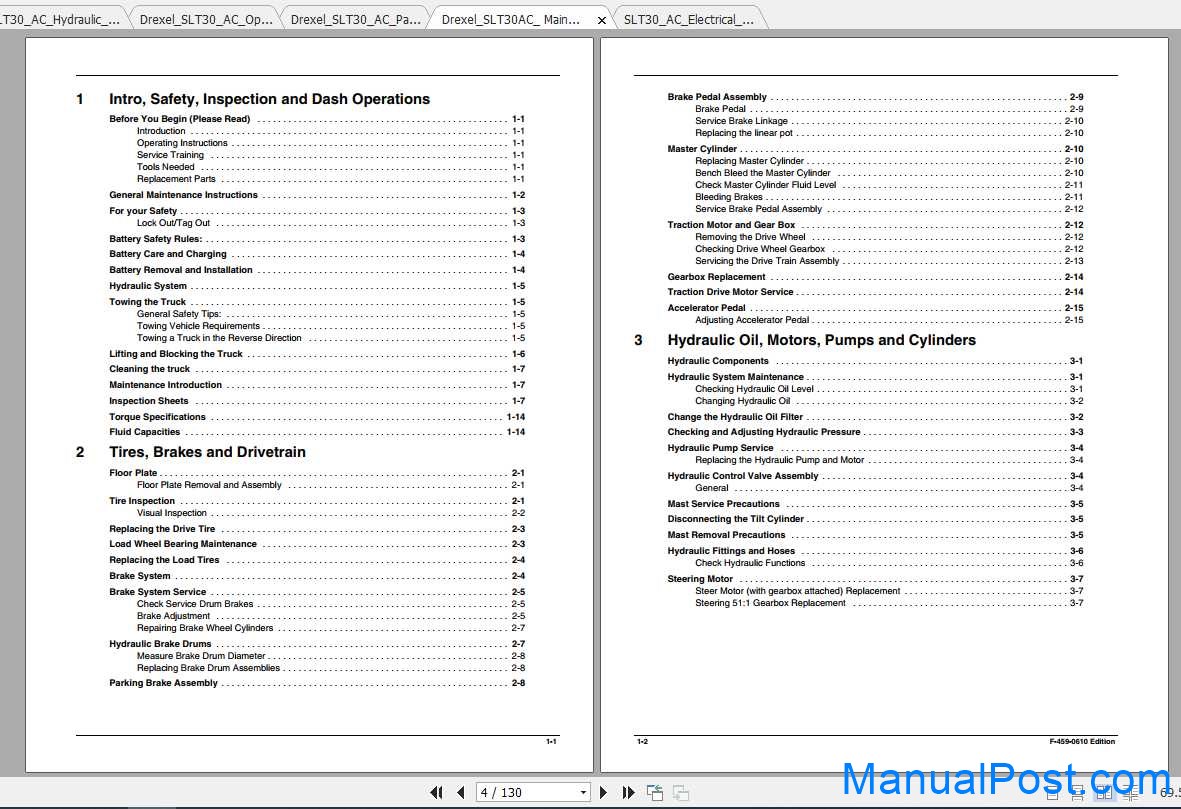Click the 'Visual Inspection' entry
Viewport: 1181px width, 809px height.
331,513
